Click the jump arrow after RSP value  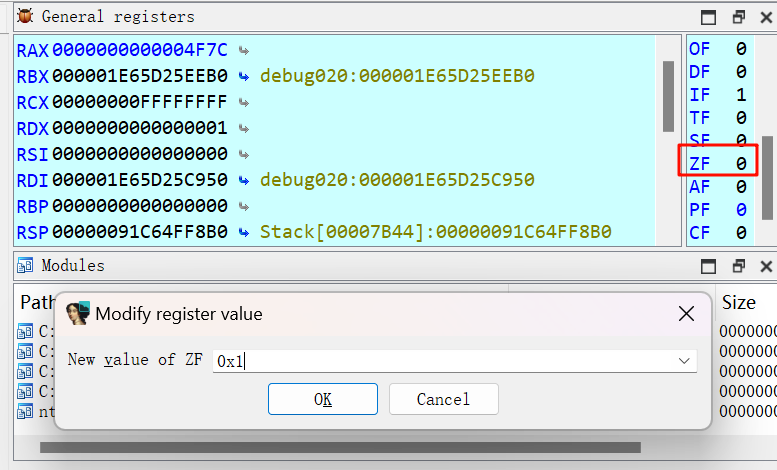click(243, 232)
